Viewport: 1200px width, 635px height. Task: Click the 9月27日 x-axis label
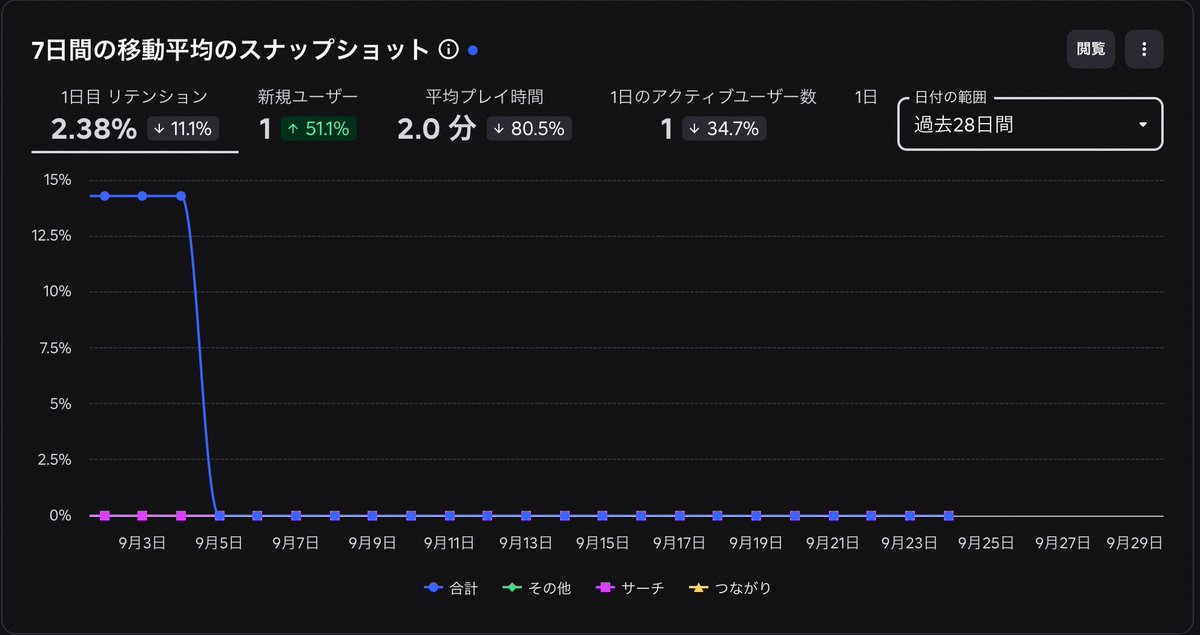[1062, 542]
